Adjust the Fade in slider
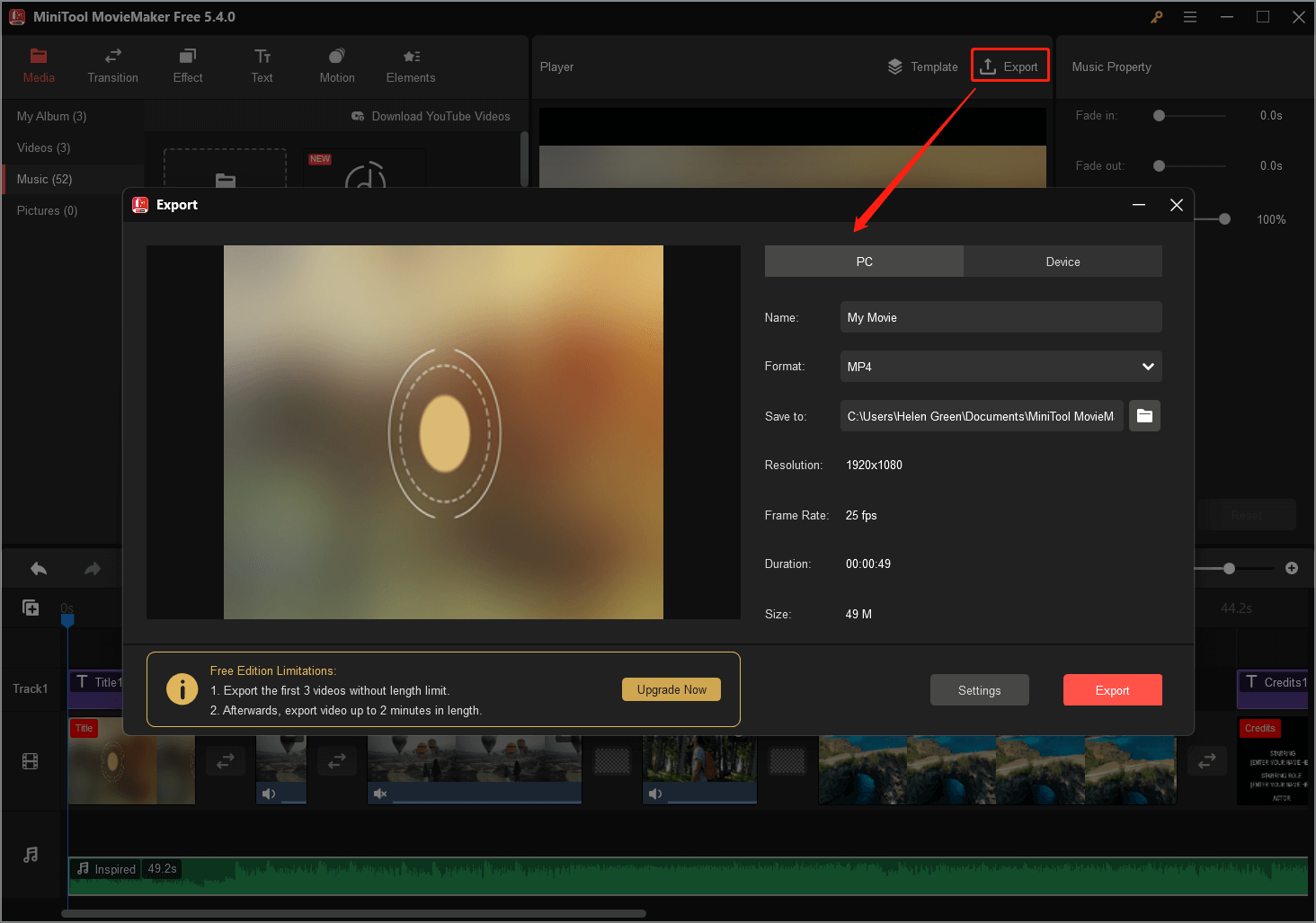The width and height of the screenshot is (1316, 923). [1159, 116]
